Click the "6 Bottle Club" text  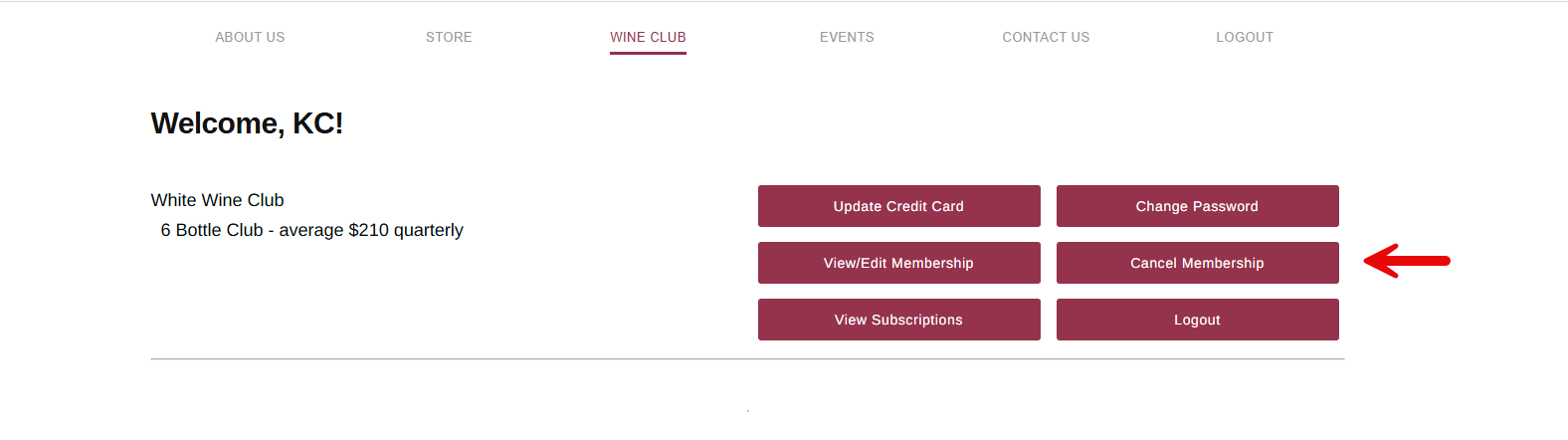[x=212, y=230]
